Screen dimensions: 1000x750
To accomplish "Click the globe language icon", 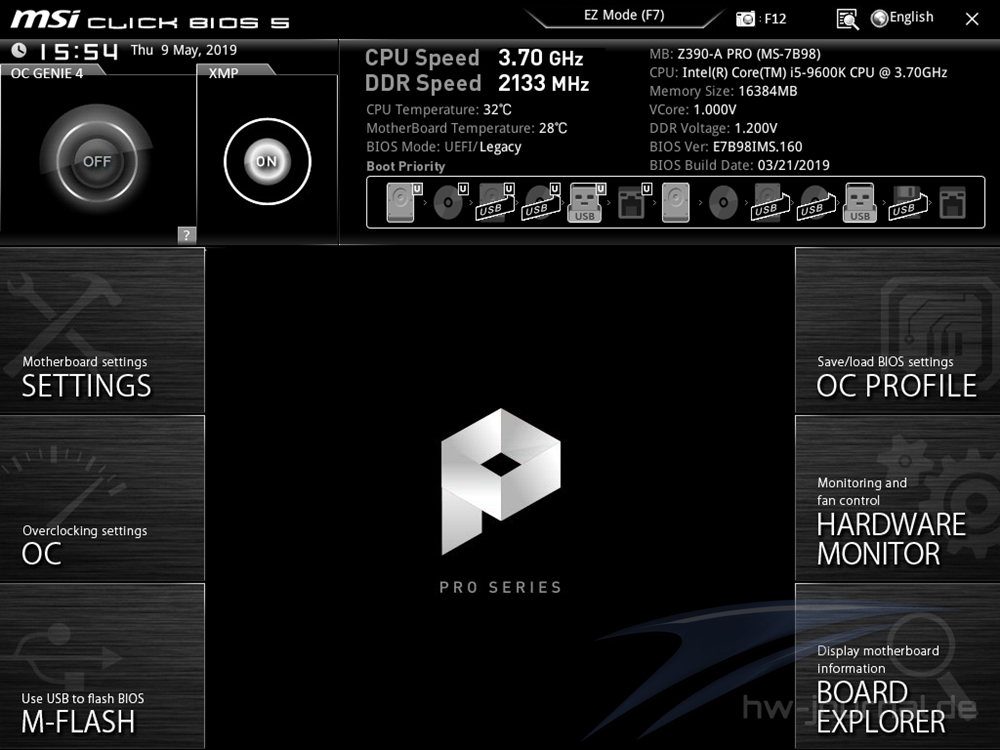I will click(879, 18).
